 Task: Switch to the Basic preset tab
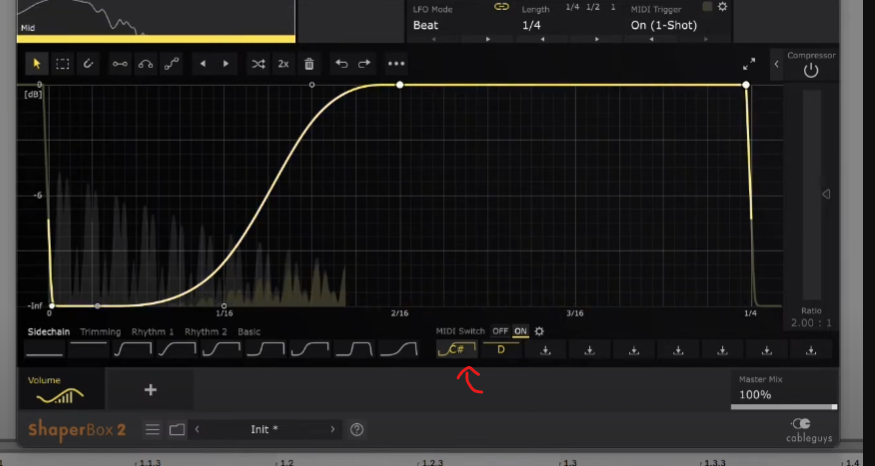coord(249,332)
